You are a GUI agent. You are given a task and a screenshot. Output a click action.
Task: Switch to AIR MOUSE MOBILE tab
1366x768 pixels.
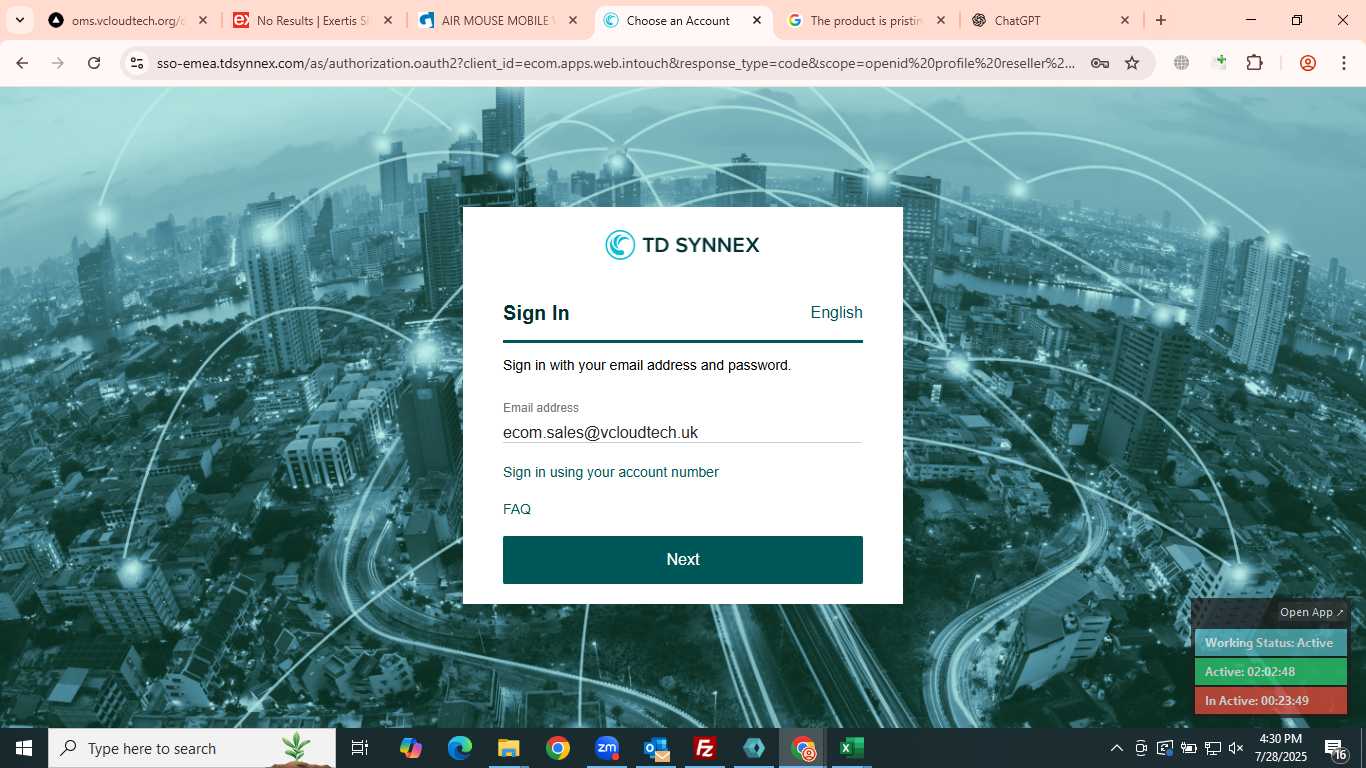point(497,20)
